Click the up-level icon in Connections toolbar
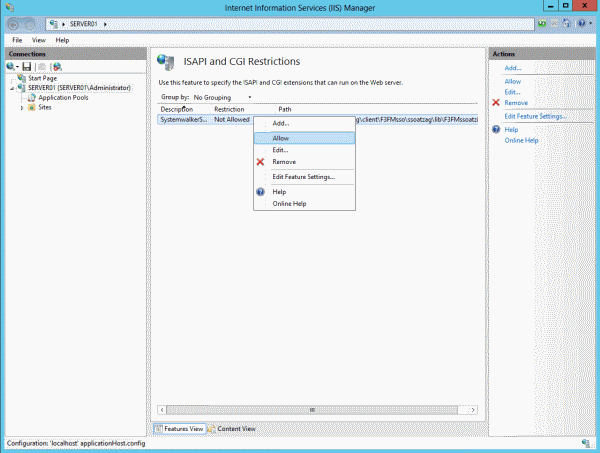600x453 pixels. pos(42,67)
